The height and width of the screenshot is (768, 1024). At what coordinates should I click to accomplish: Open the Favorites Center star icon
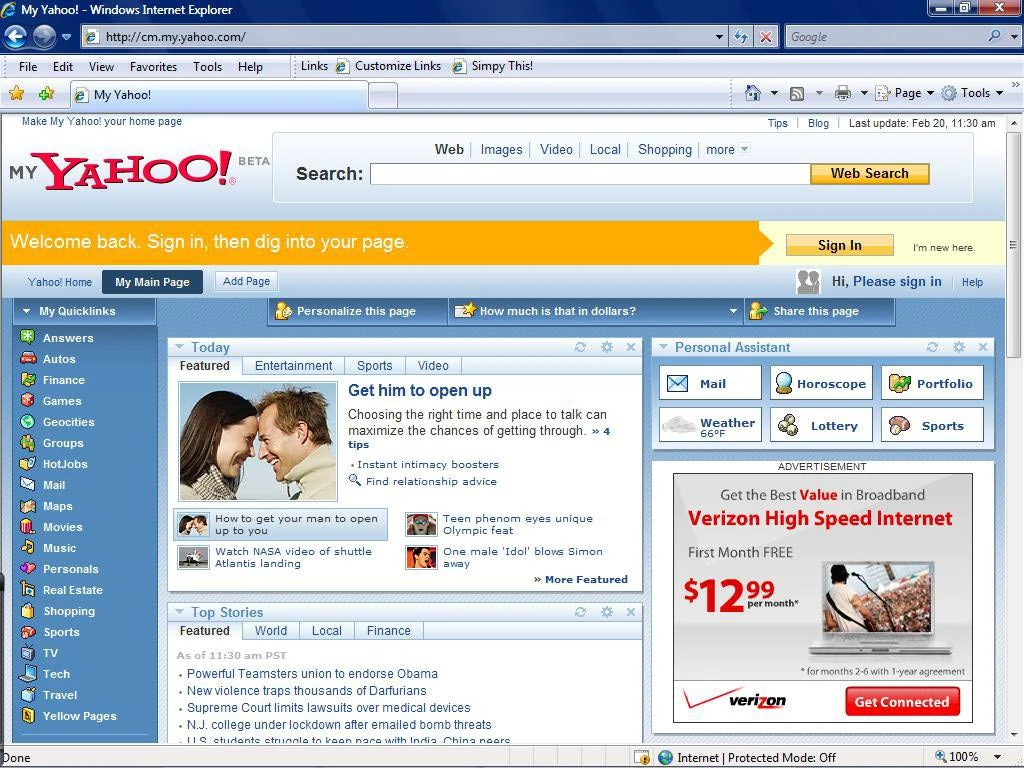pyautogui.click(x=17, y=92)
